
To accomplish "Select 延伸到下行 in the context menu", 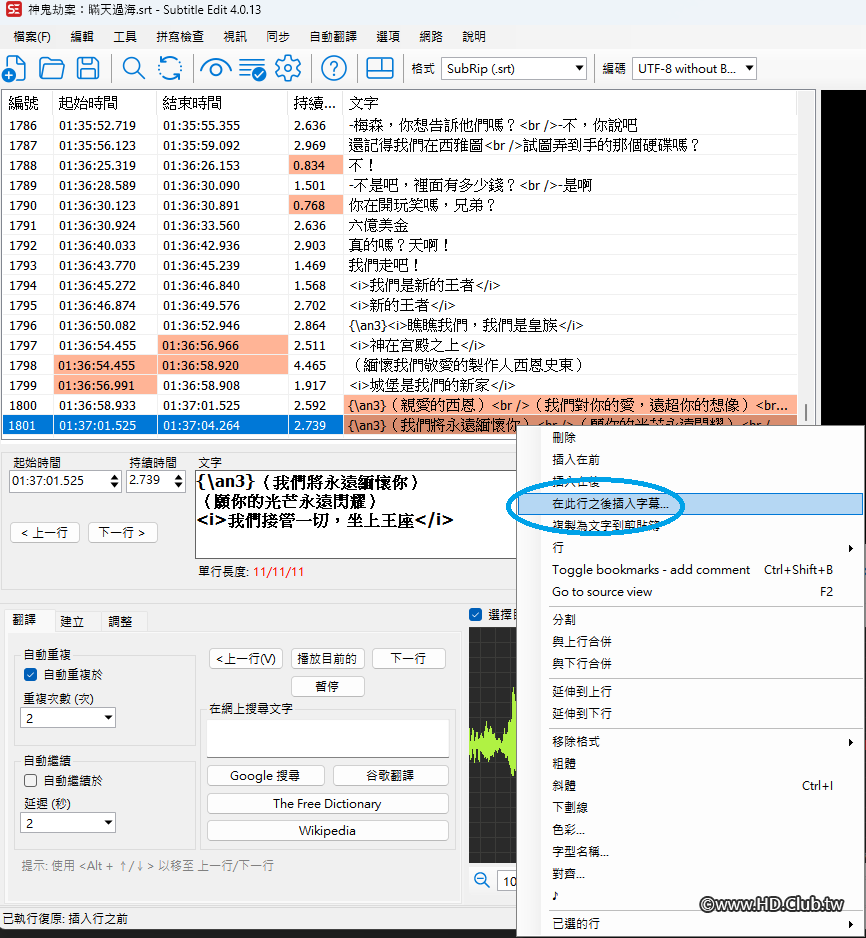I will pos(691,714).
